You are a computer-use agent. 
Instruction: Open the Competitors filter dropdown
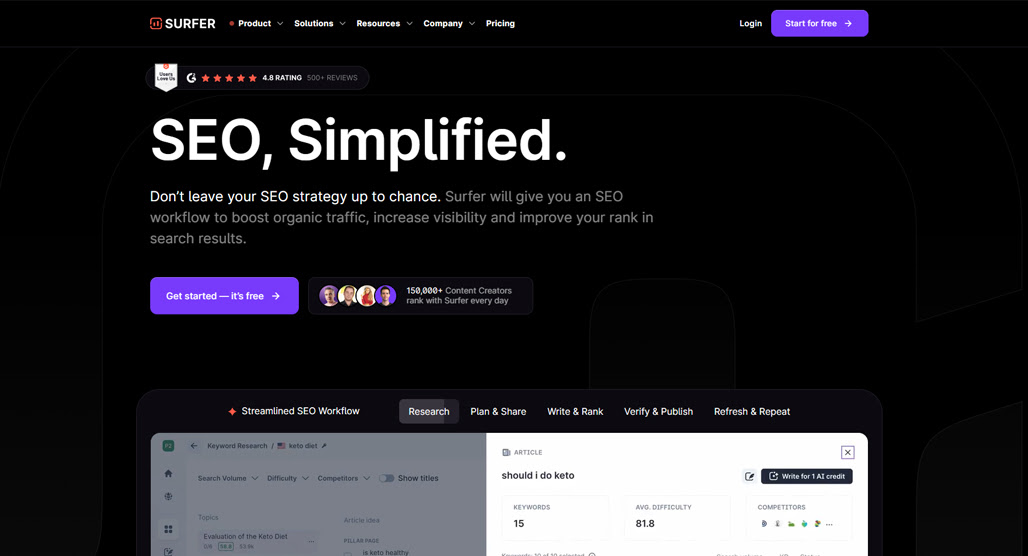point(344,479)
